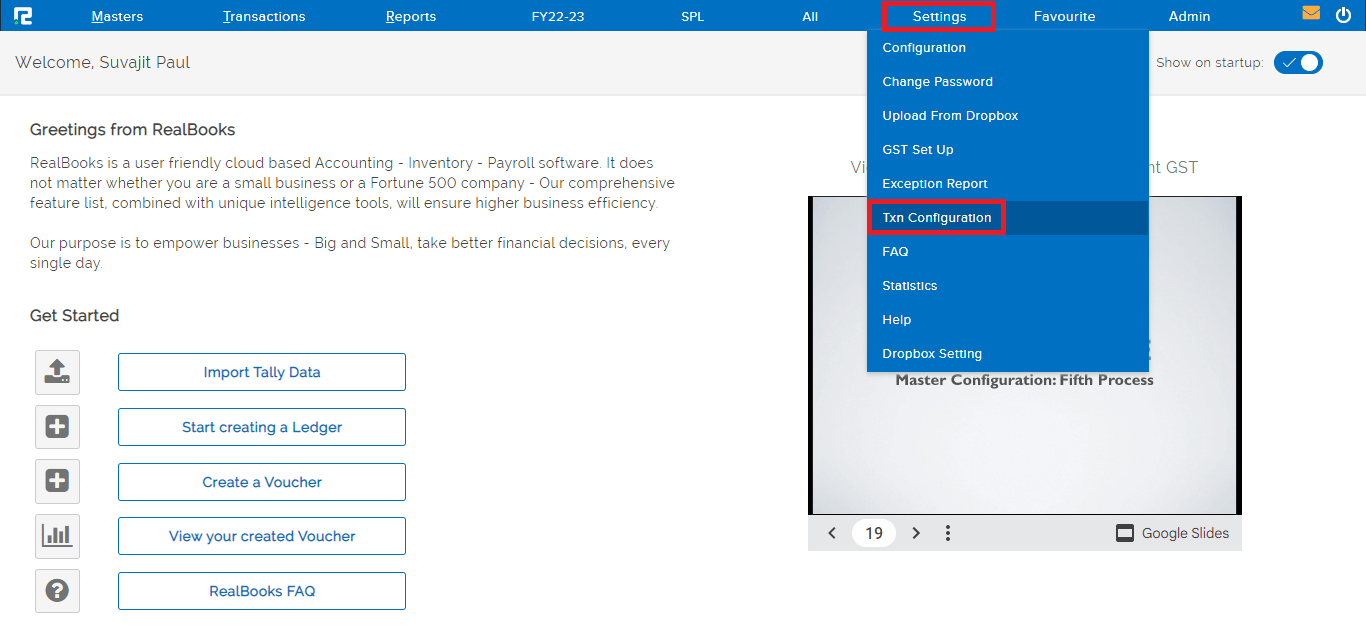Image resolution: width=1366 pixels, height=625 pixels.
Task: Click the plus icon beside Start creating a Ledger
Action: 57,427
